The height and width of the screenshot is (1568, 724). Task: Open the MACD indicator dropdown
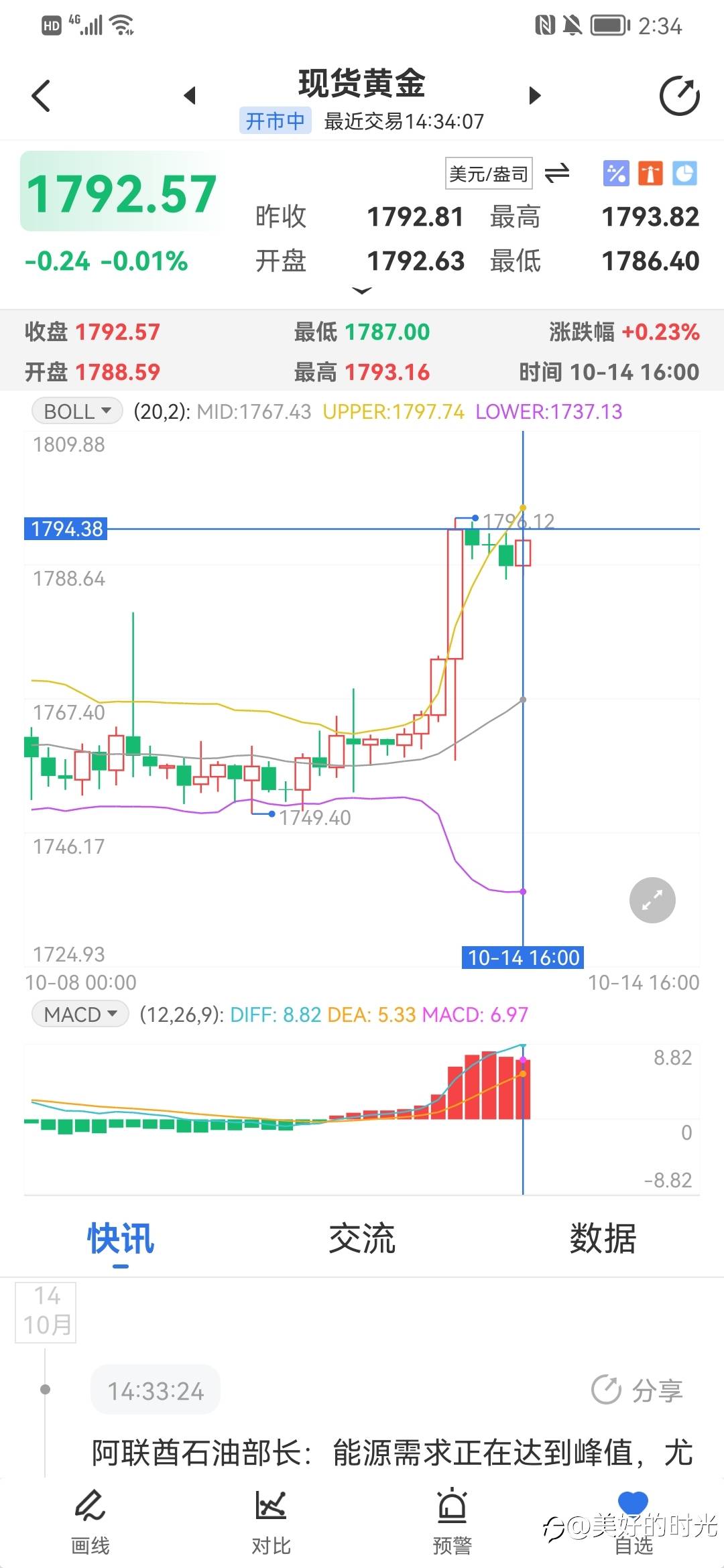80,1014
